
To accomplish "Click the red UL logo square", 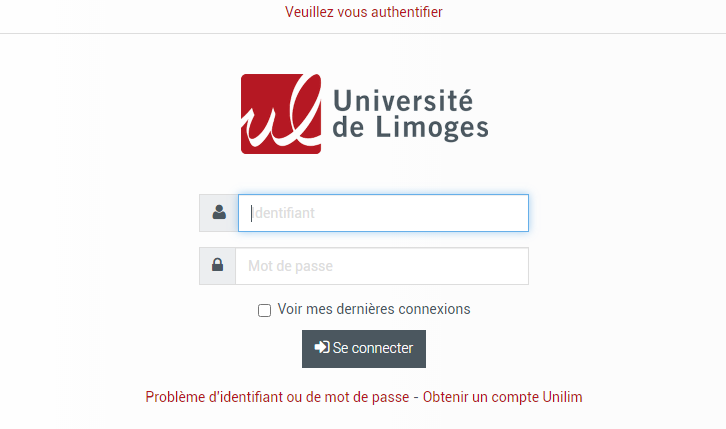I will 281,114.
